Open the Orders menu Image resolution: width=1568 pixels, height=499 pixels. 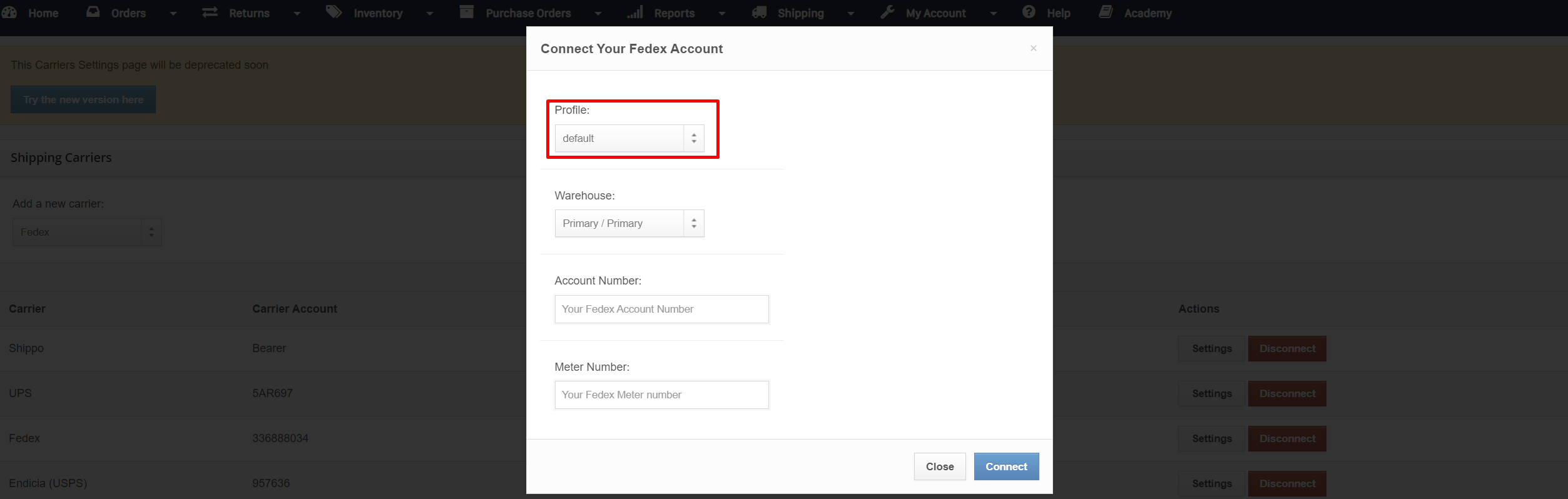pos(128,13)
